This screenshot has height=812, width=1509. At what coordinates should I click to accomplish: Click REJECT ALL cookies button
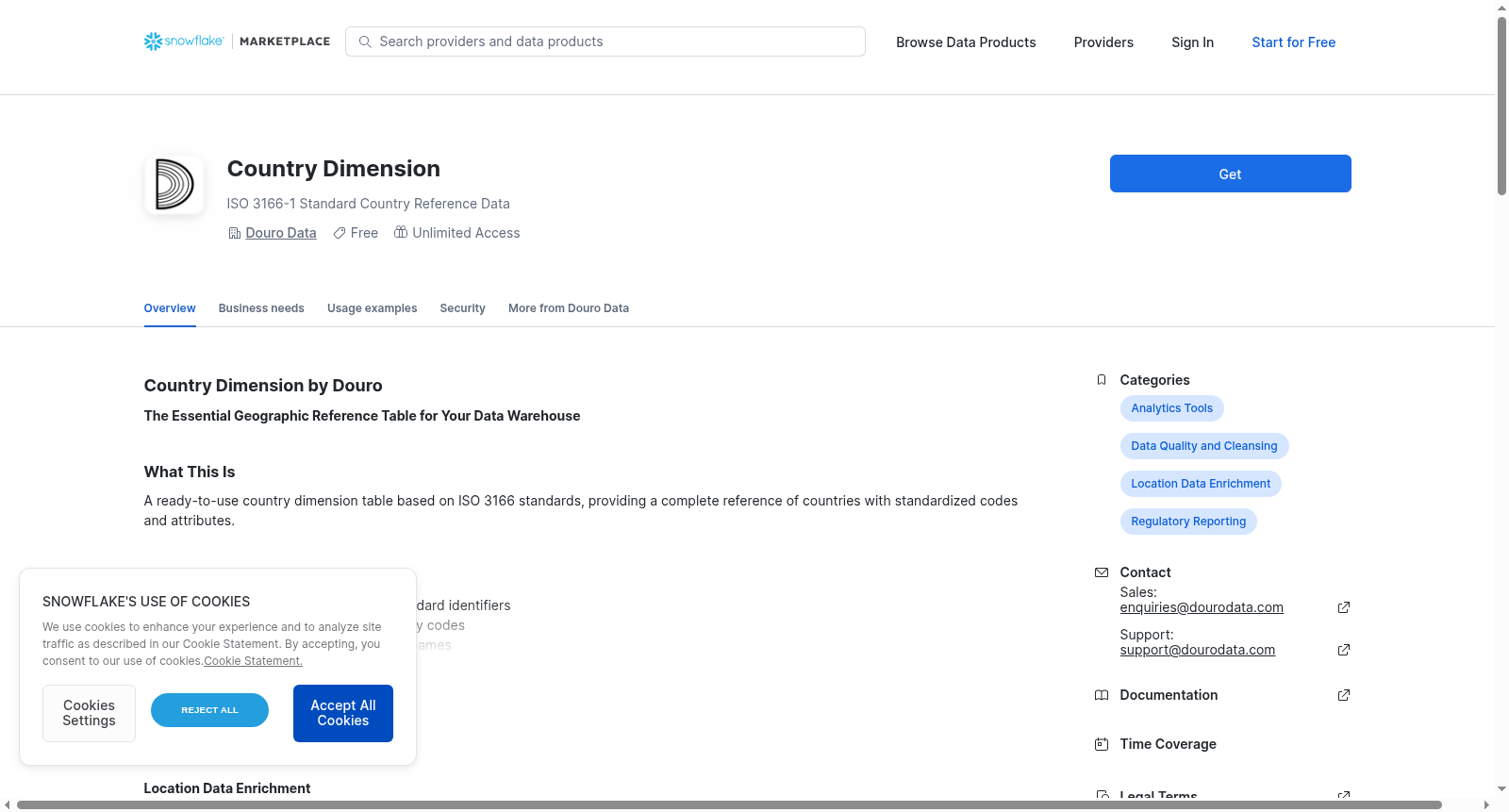click(209, 710)
